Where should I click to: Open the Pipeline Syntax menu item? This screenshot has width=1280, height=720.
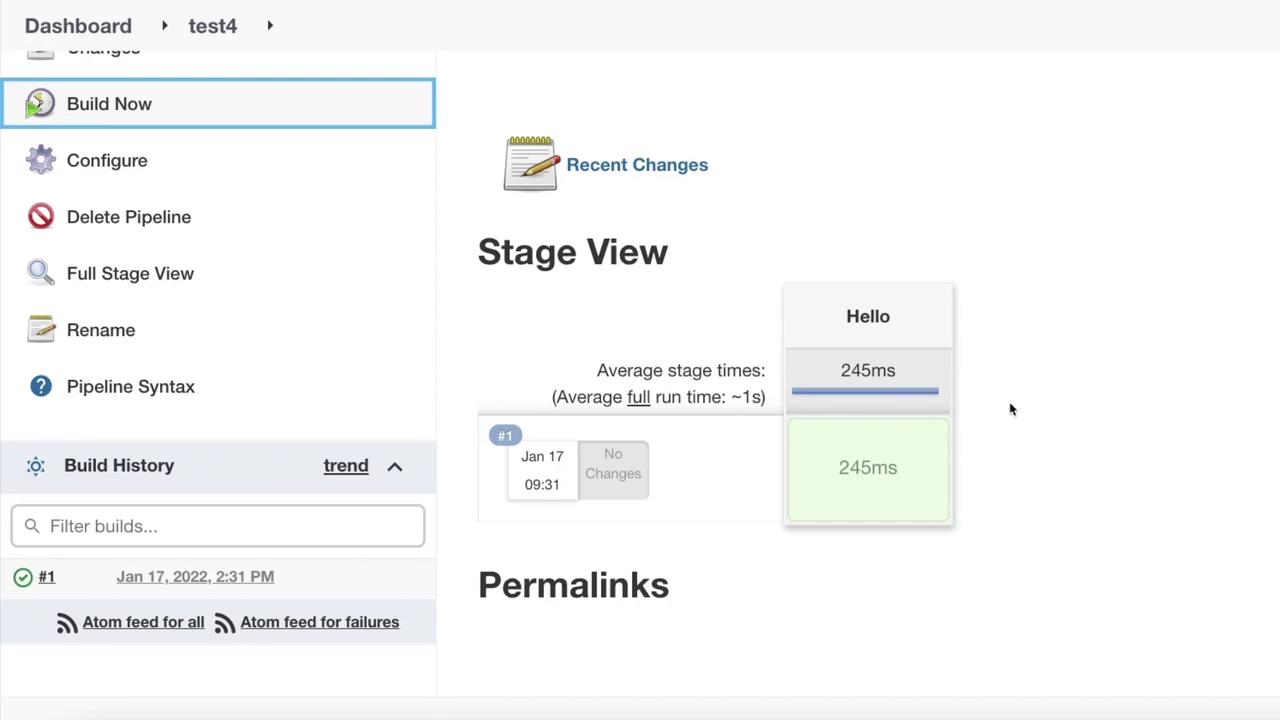coord(130,386)
